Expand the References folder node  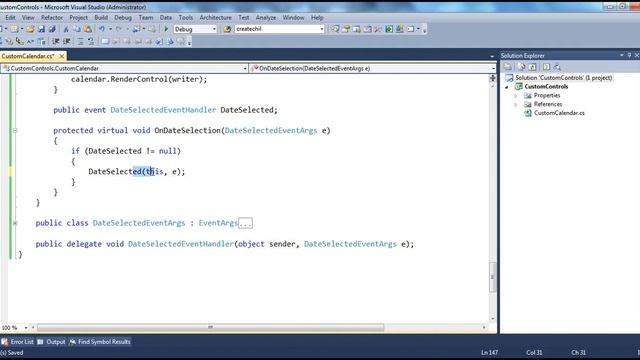click(516, 105)
